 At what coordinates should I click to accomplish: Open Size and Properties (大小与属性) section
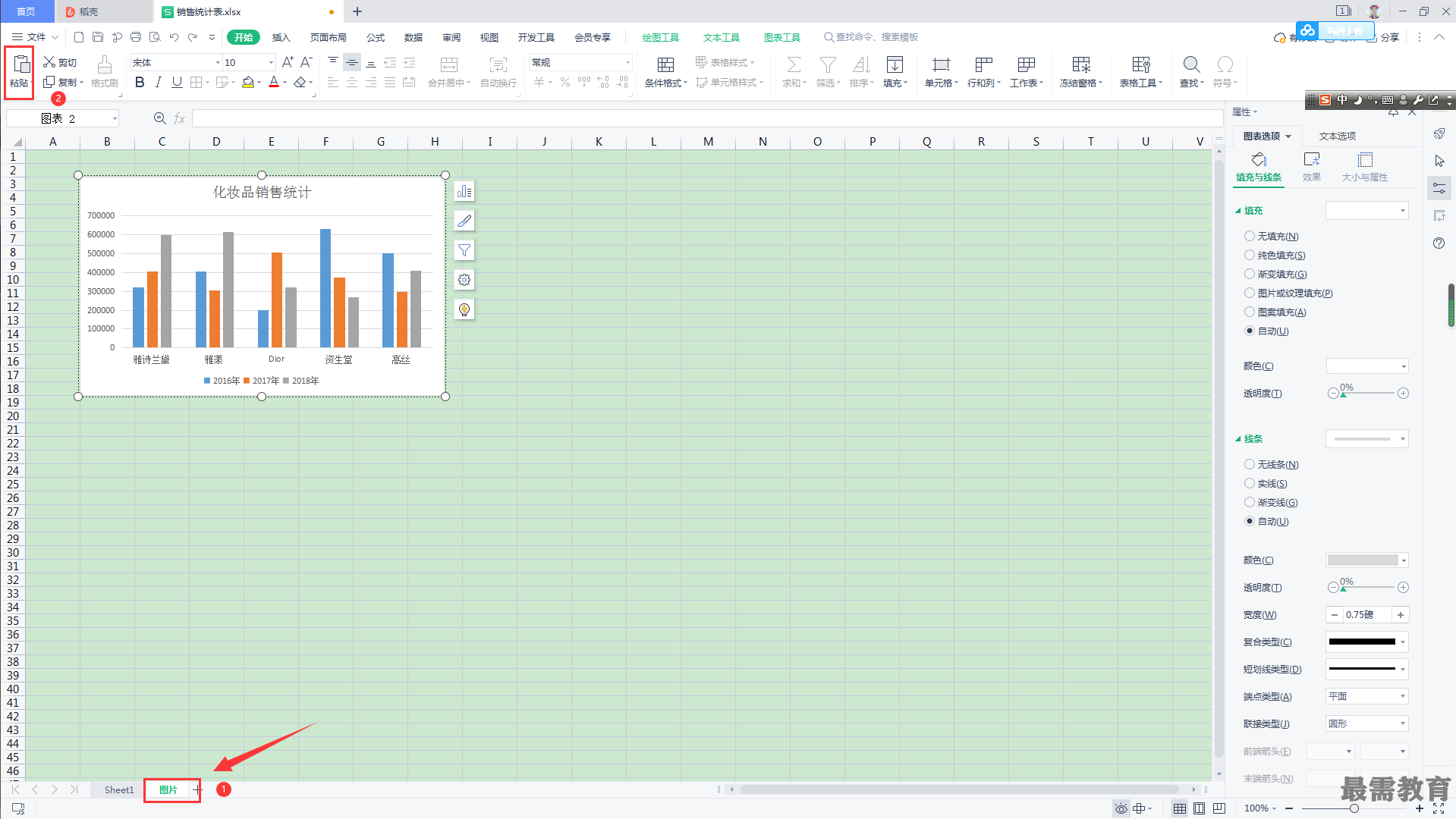click(x=1364, y=167)
